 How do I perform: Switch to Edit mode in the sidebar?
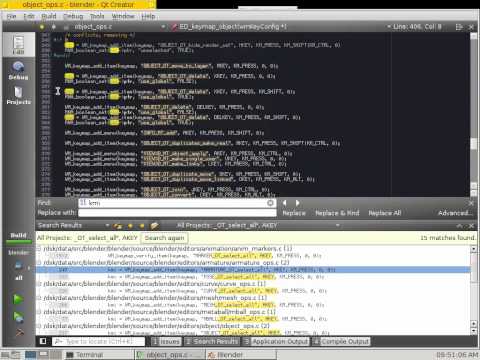pos(18,45)
